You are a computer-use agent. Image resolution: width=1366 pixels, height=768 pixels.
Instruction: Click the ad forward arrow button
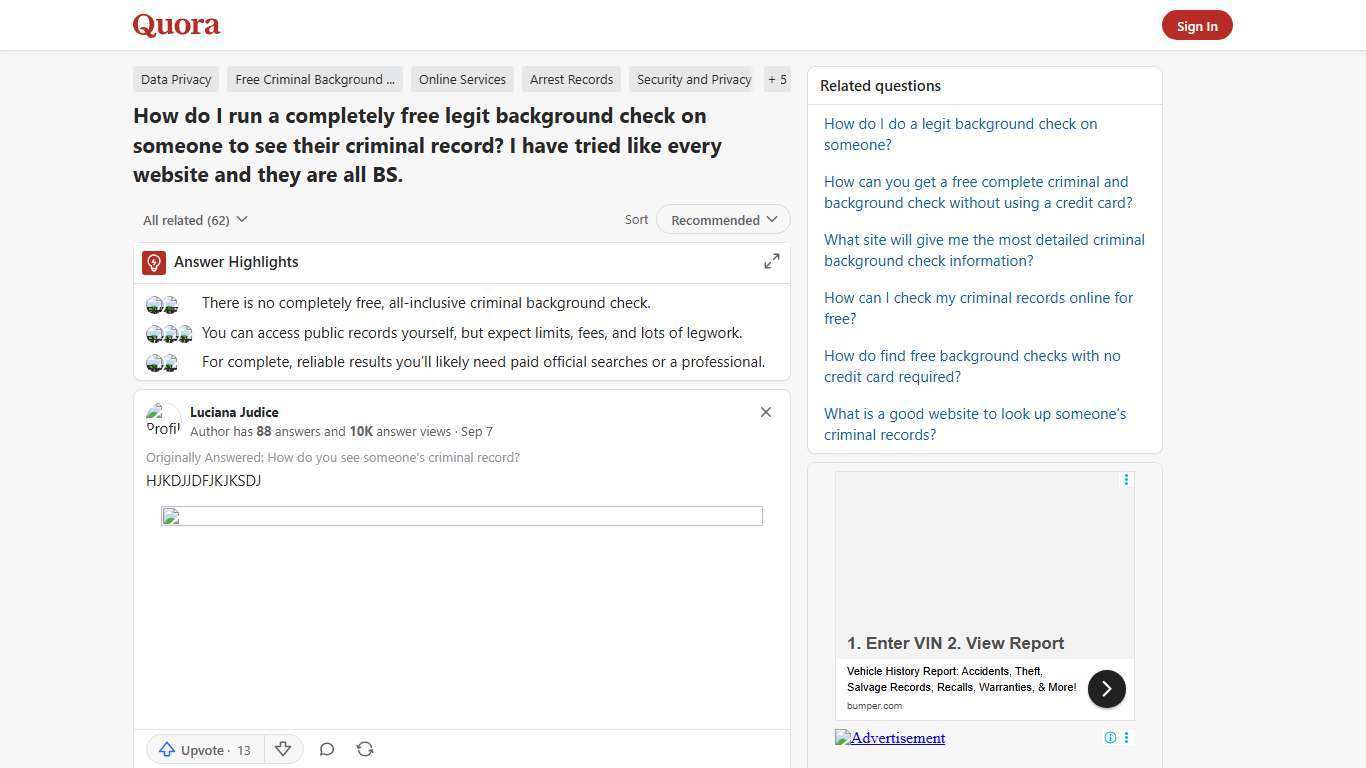(1106, 688)
